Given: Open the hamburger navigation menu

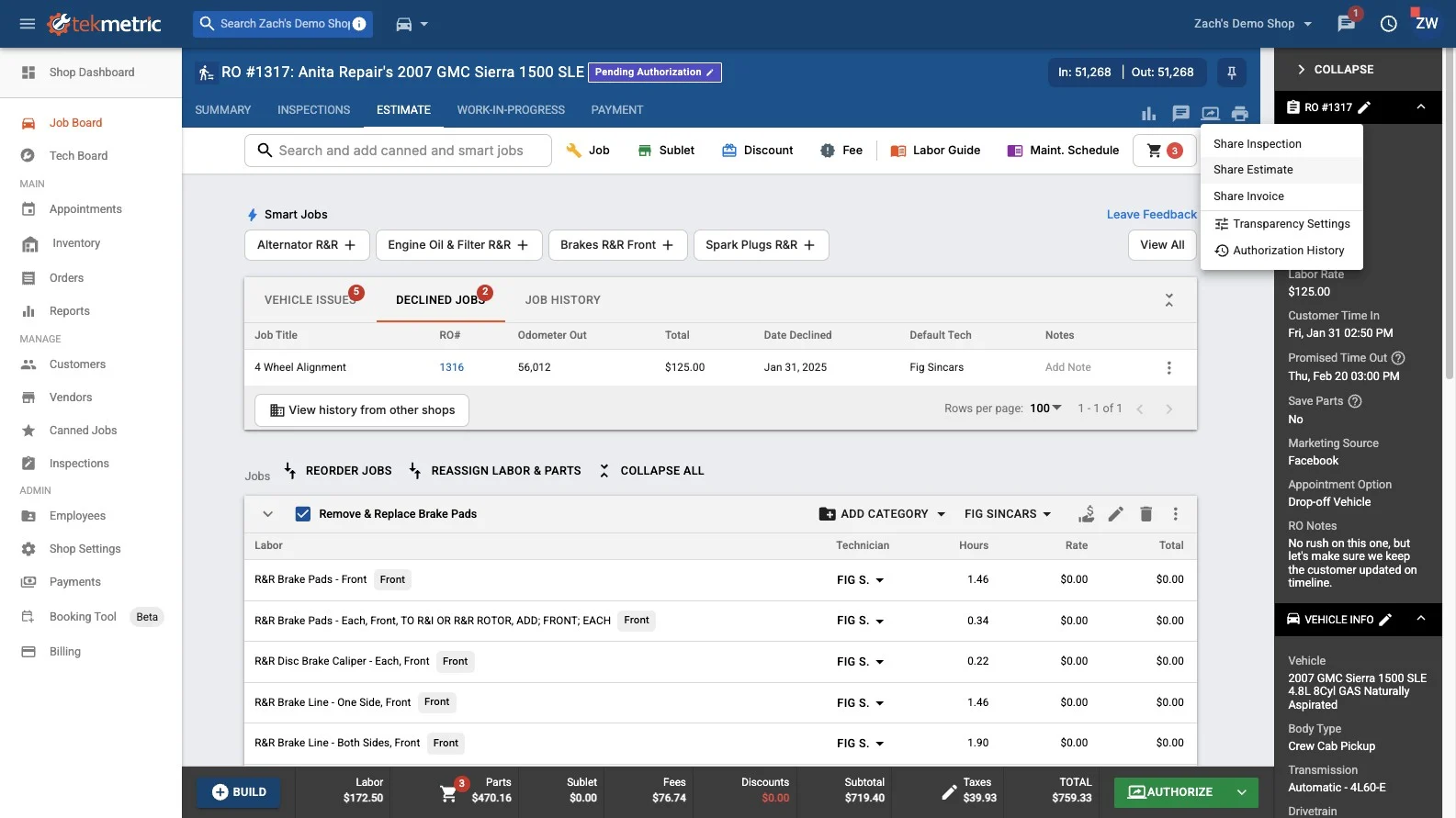Looking at the screenshot, I should click(28, 24).
